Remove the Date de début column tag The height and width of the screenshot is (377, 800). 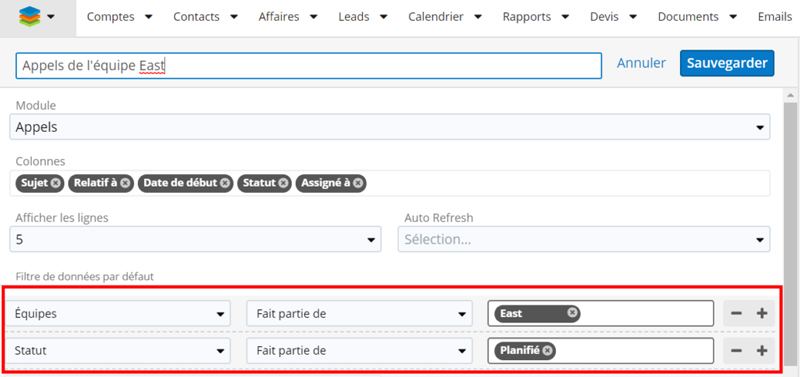click(x=225, y=183)
